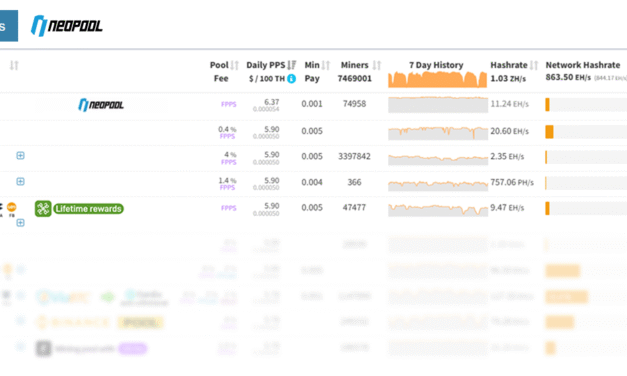This screenshot has width=627, height=376.
Task: Click the 6.37 Daily PPS value
Action: [x=272, y=102]
